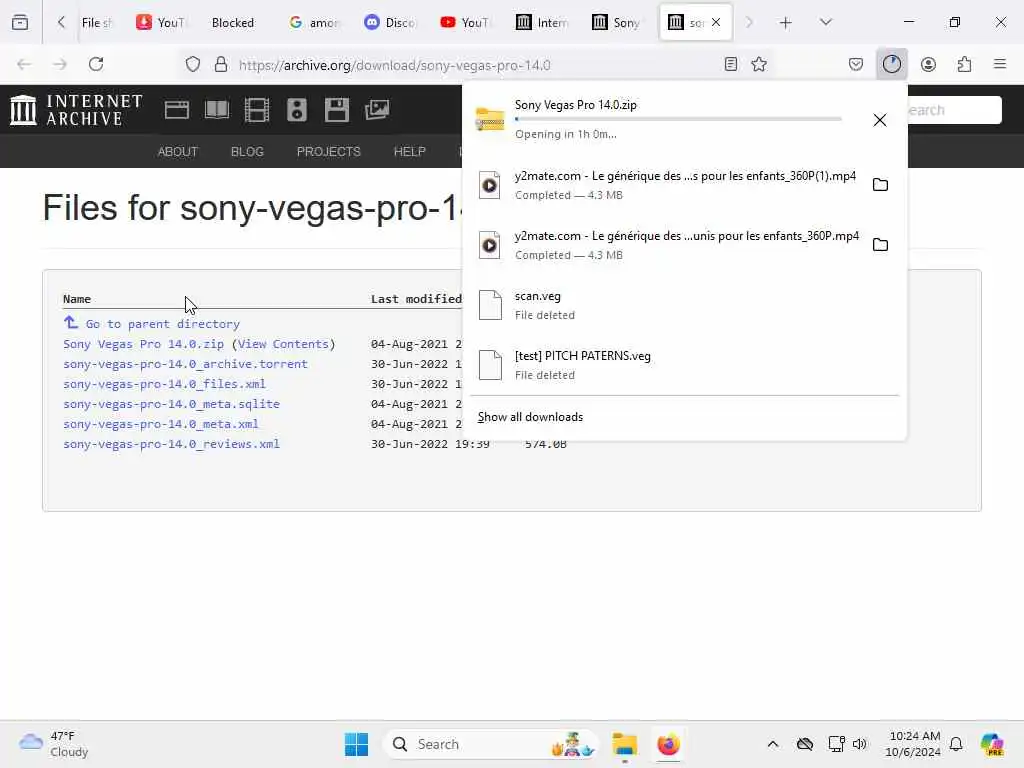Select [test] PITCH PATERNS.veg entry
This screenshot has height=768, width=1024.
click(684, 365)
